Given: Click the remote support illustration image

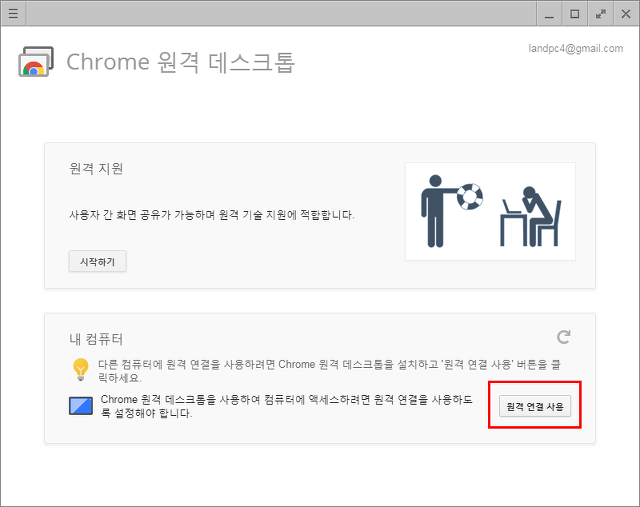Looking at the screenshot, I should [x=490, y=211].
